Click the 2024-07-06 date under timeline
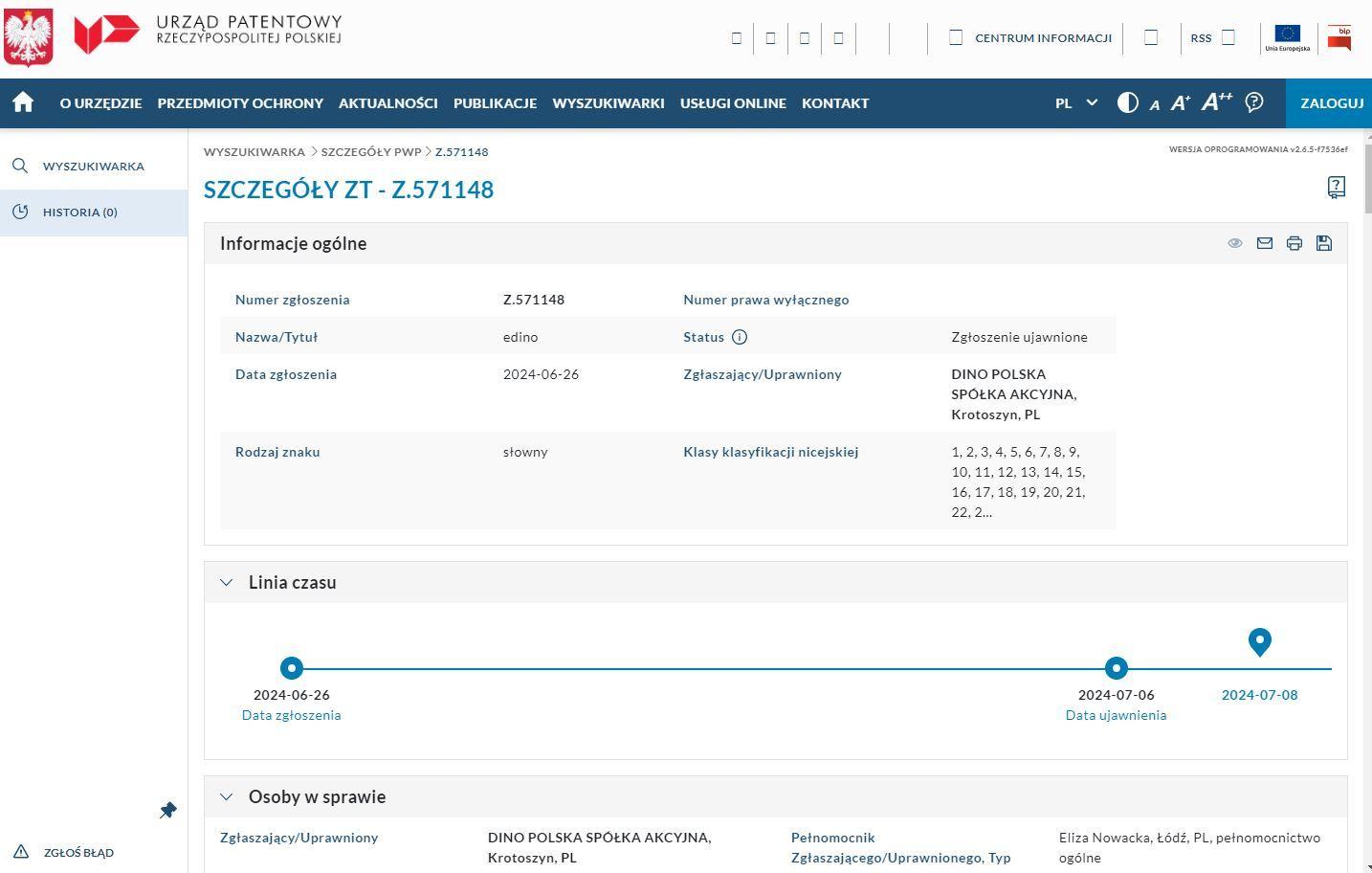 click(x=1117, y=695)
